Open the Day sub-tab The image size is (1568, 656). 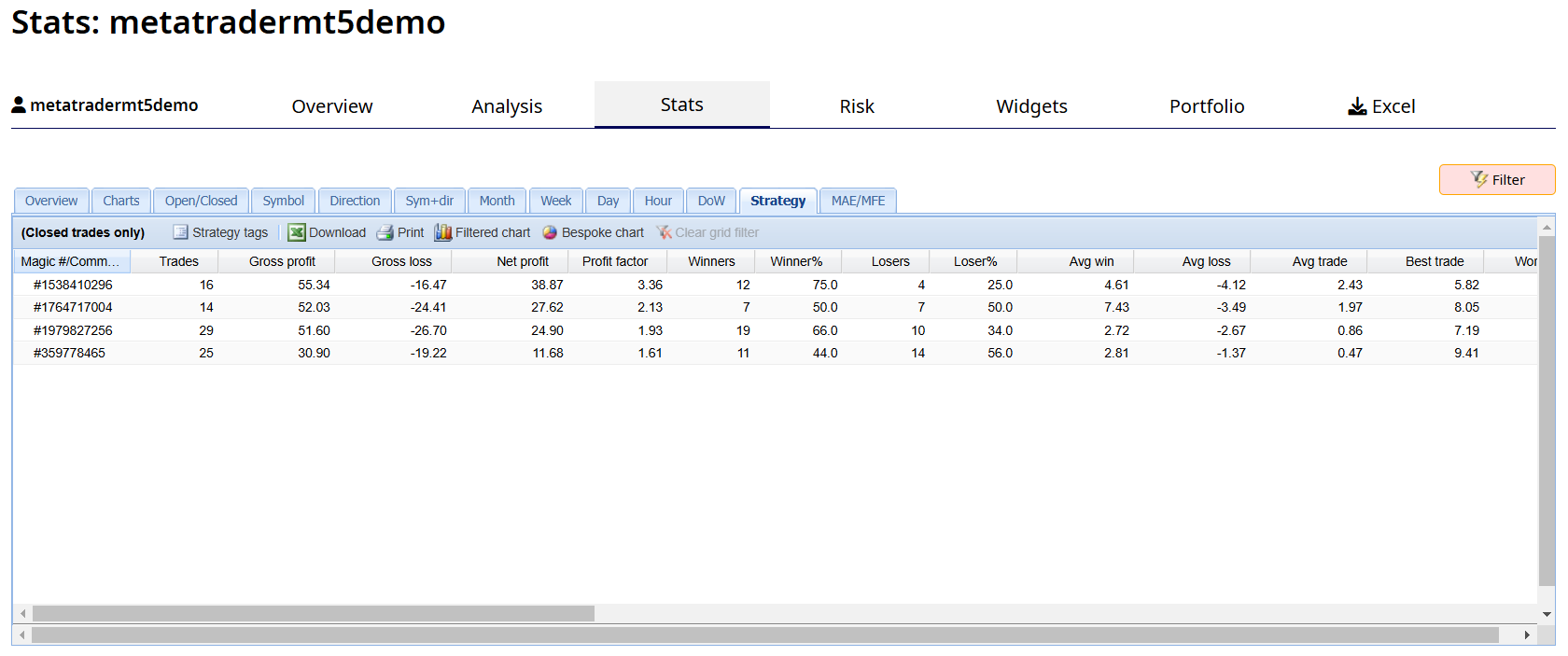[x=609, y=201]
